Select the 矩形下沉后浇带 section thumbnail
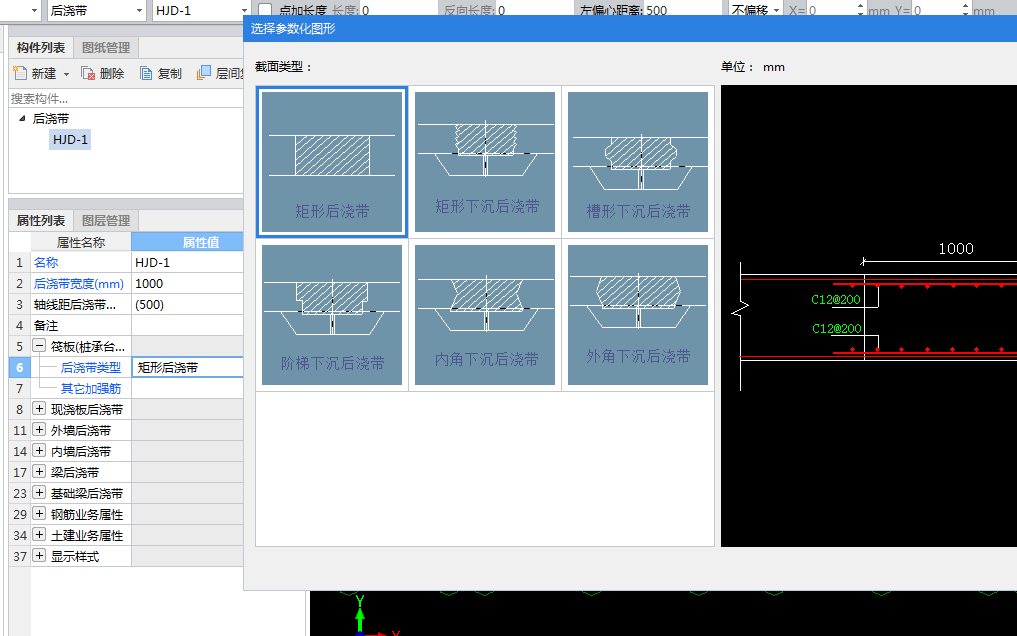Screen dimensions: 1017x636 485,161
